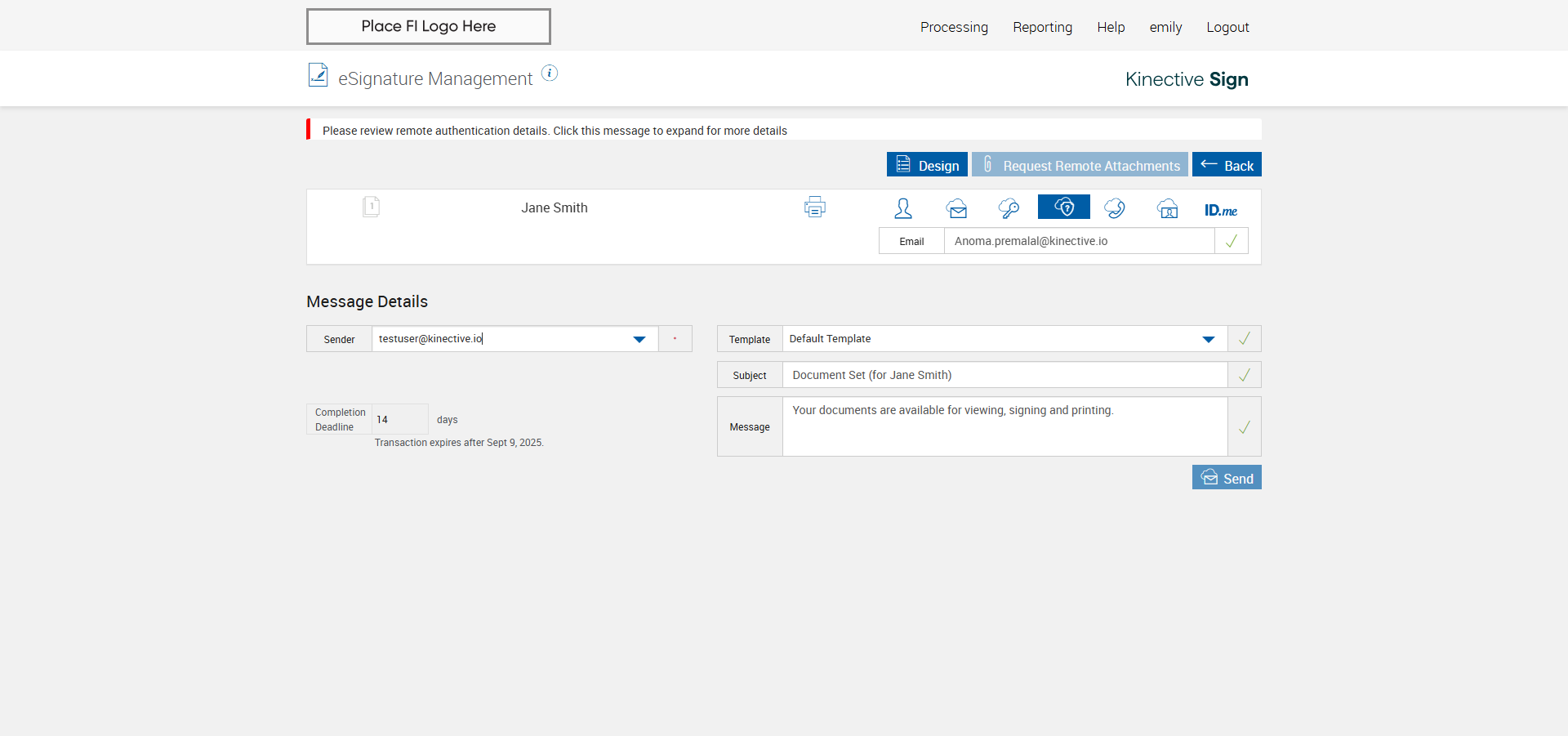The width and height of the screenshot is (1568, 736).
Task: Click the Send button
Action: [1227, 478]
